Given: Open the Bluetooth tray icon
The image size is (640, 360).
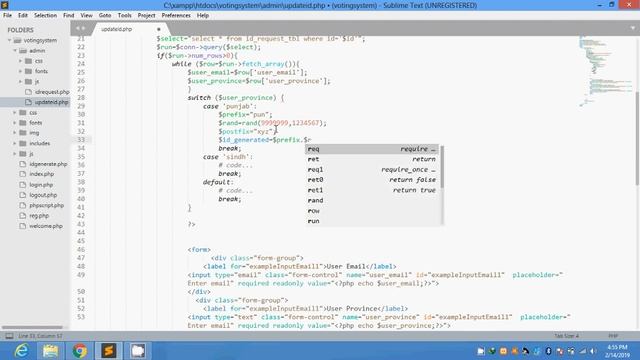Looking at the screenshot, I should (x=548, y=351).
